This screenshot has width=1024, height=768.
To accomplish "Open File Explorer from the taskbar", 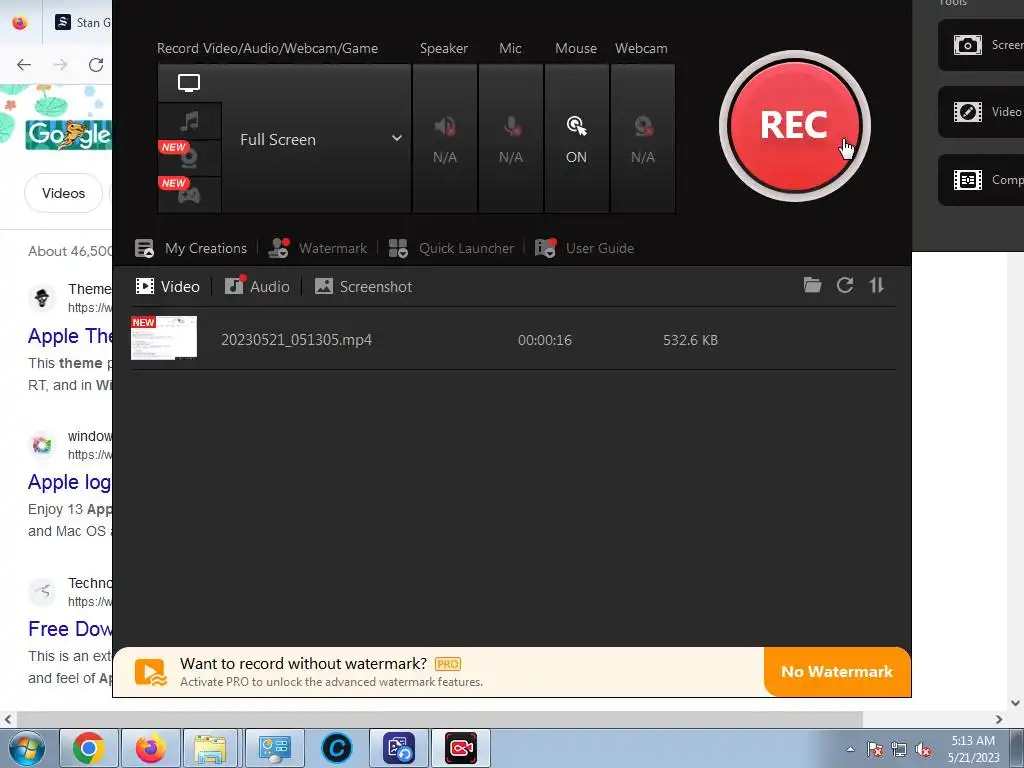I will pos(210,748).
